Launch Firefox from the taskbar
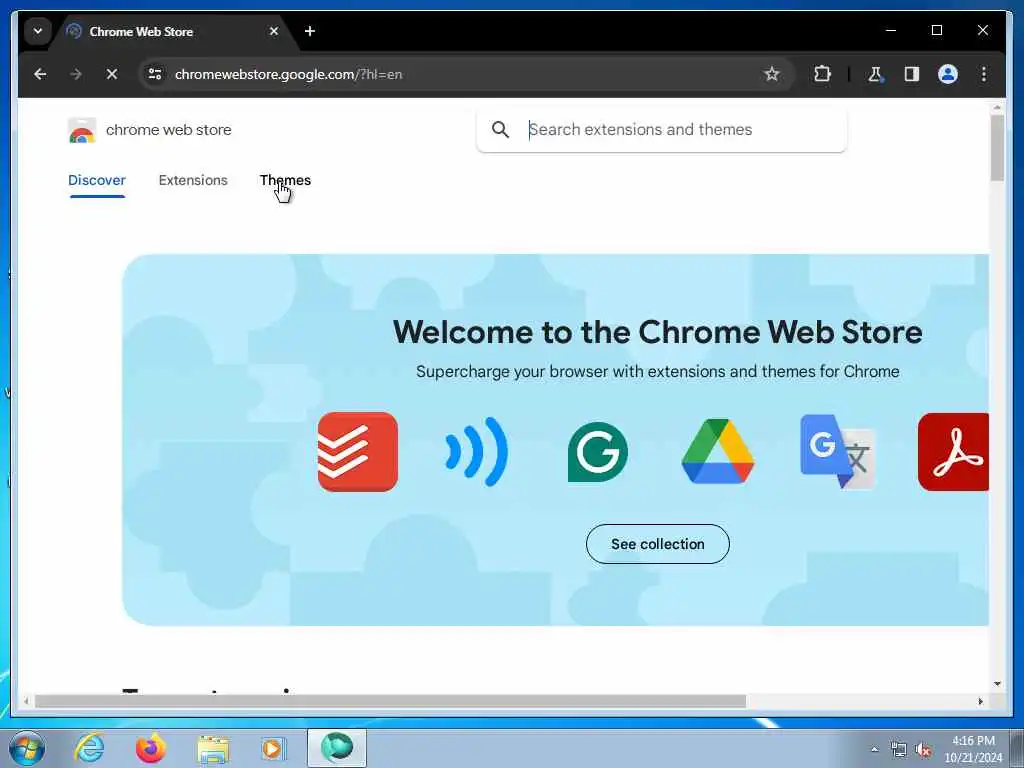Viewport: 1024px width, 768px height. point(151,748)
